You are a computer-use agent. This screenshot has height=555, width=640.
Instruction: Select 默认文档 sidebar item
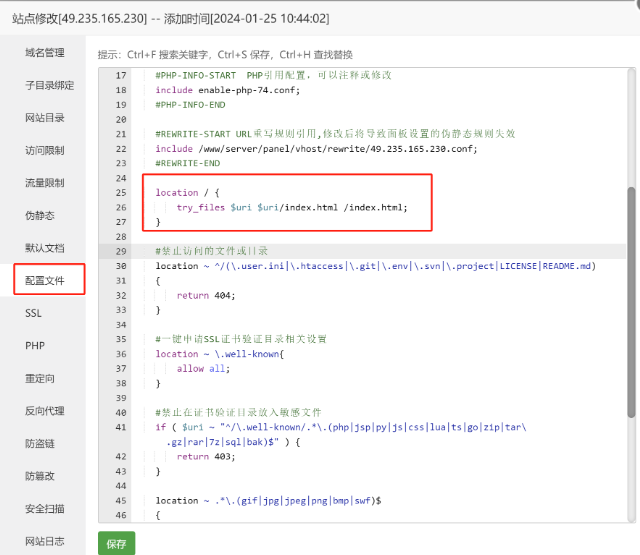coord(44,248)
